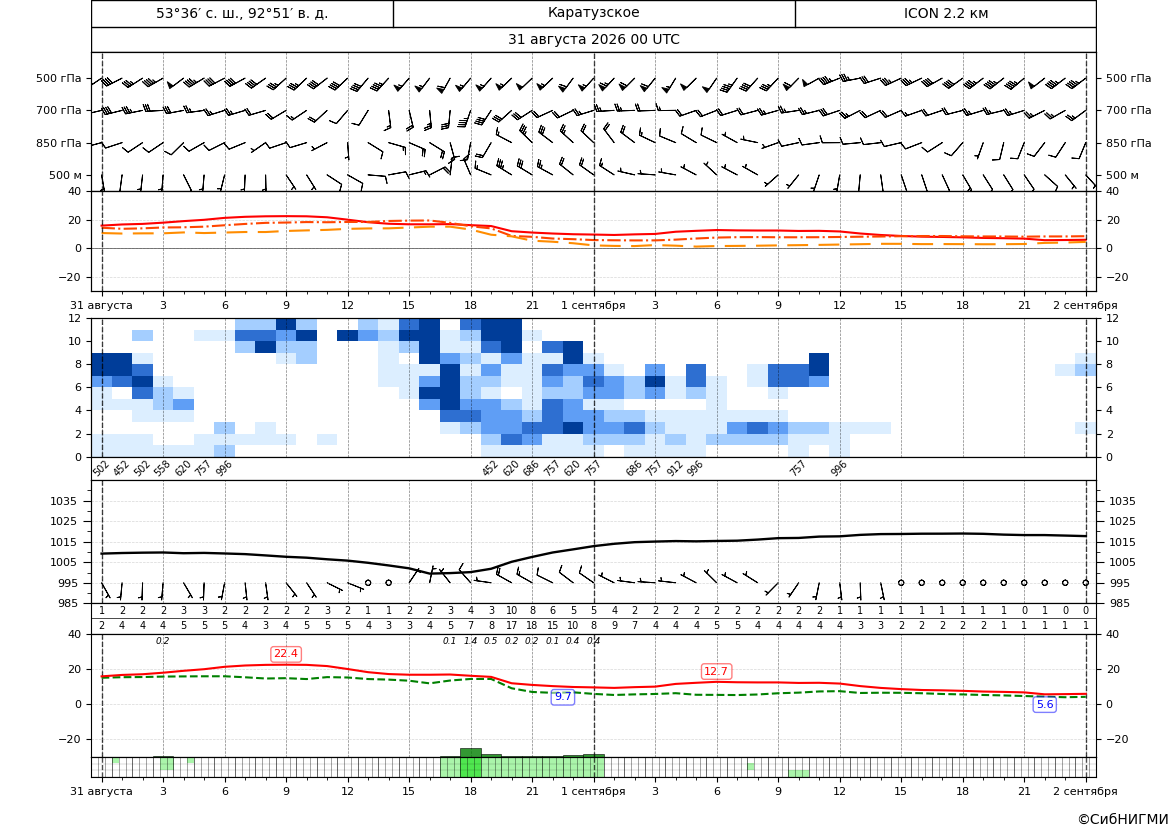The height and width of the screenshot is (827, 1169).
Task: Click the date header 31 августа 2026 00 UTC
Action: pos(593,40)
